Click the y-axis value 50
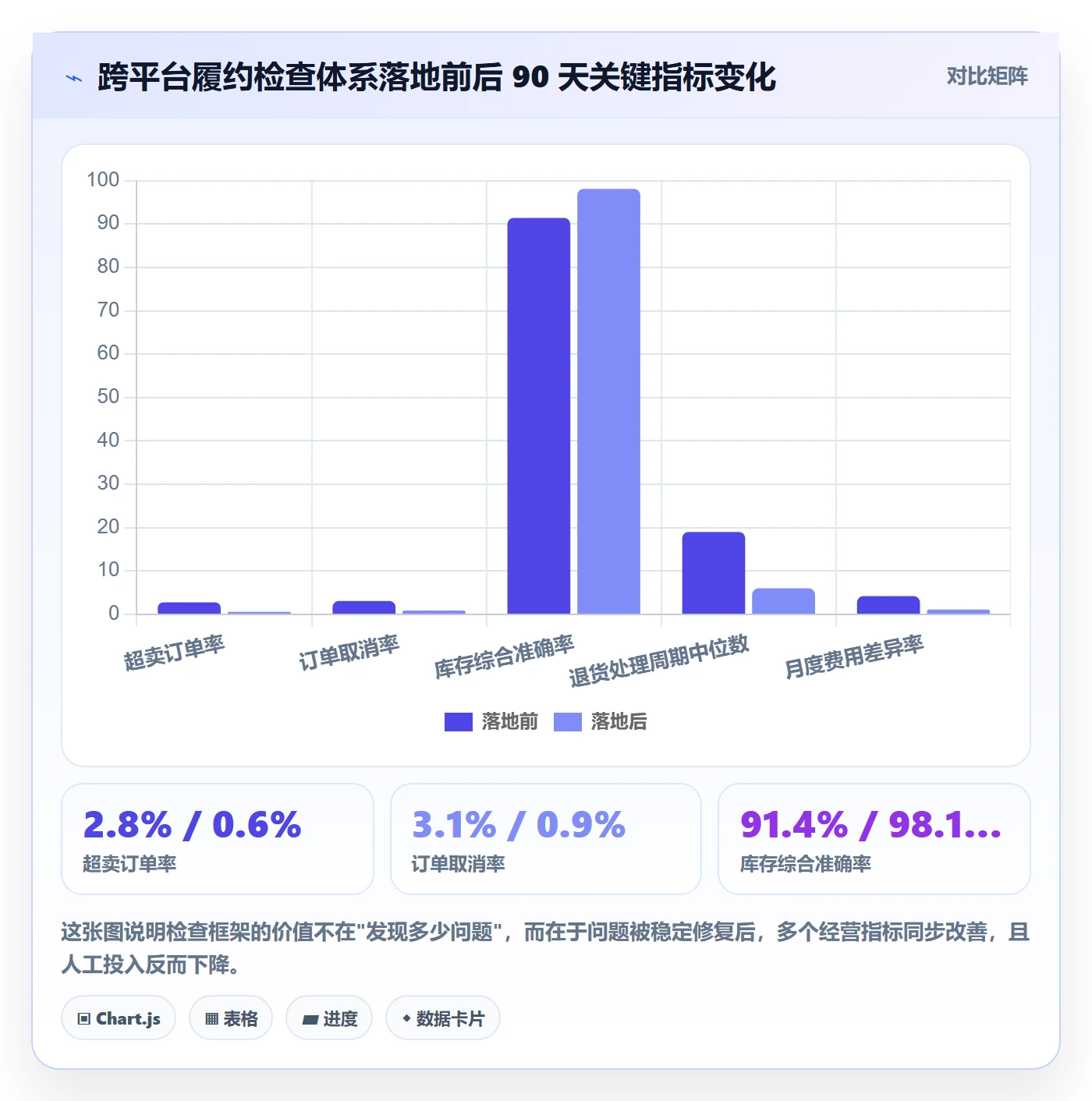This screenshot has height=1101, width=1092. (x=108, y=397)
